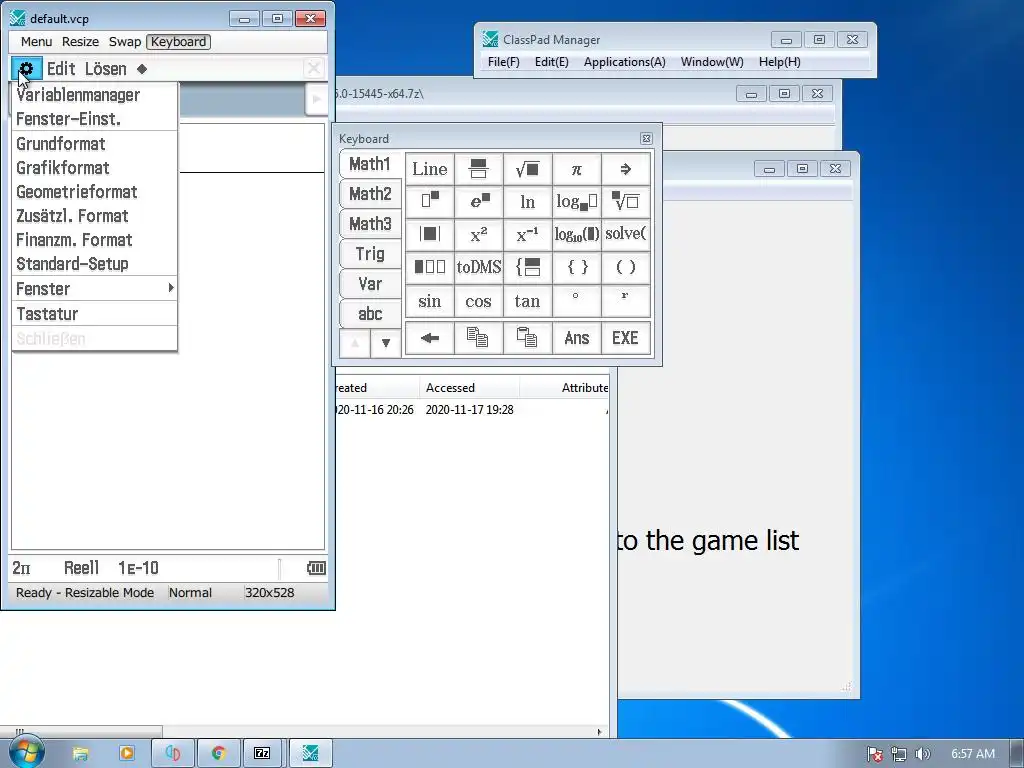Toggle the Keyboard button in default.vcp

tap(178, 42)
